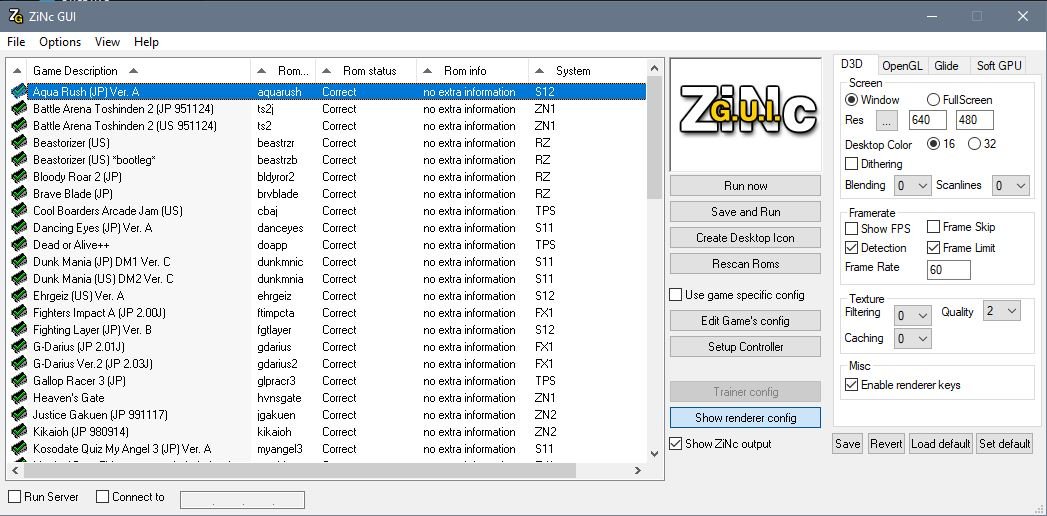Click the Rescan Roms button
The width and height of the screenshot is (1047, 516).
point(745,264)
